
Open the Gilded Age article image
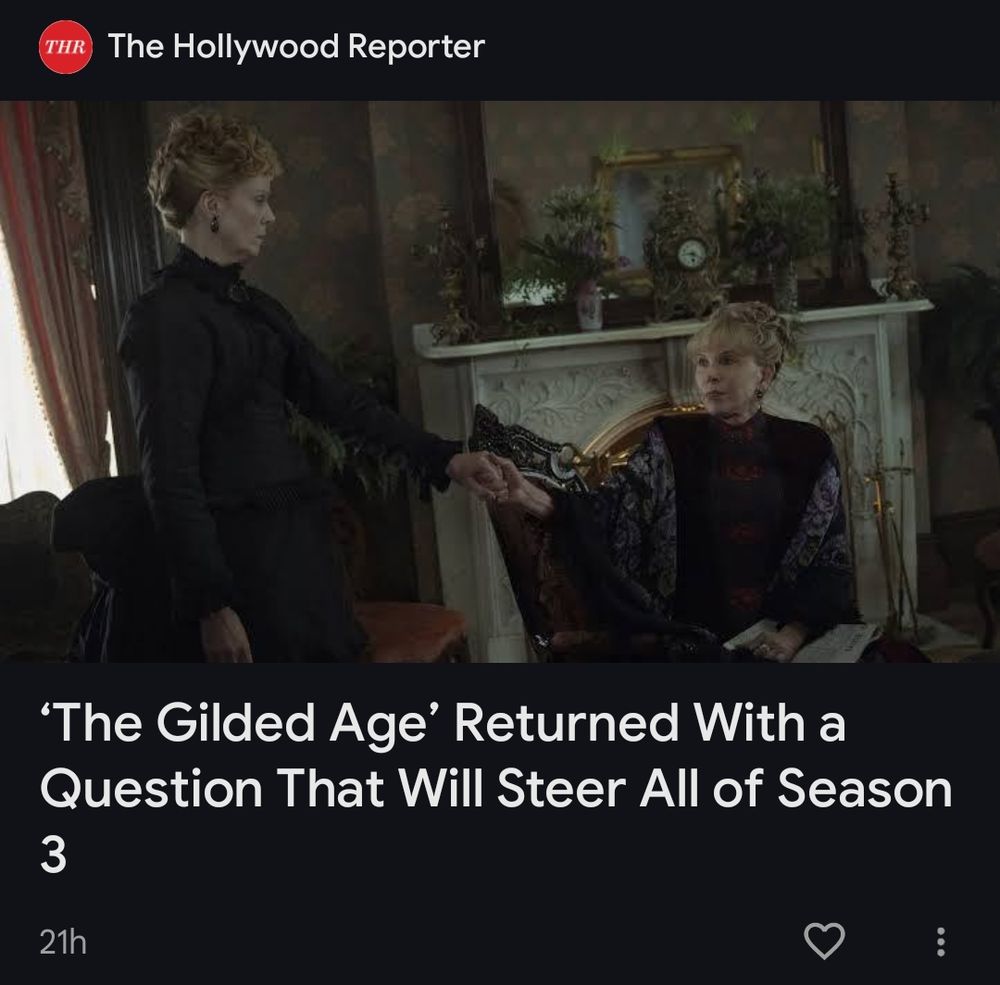(500, 381)
